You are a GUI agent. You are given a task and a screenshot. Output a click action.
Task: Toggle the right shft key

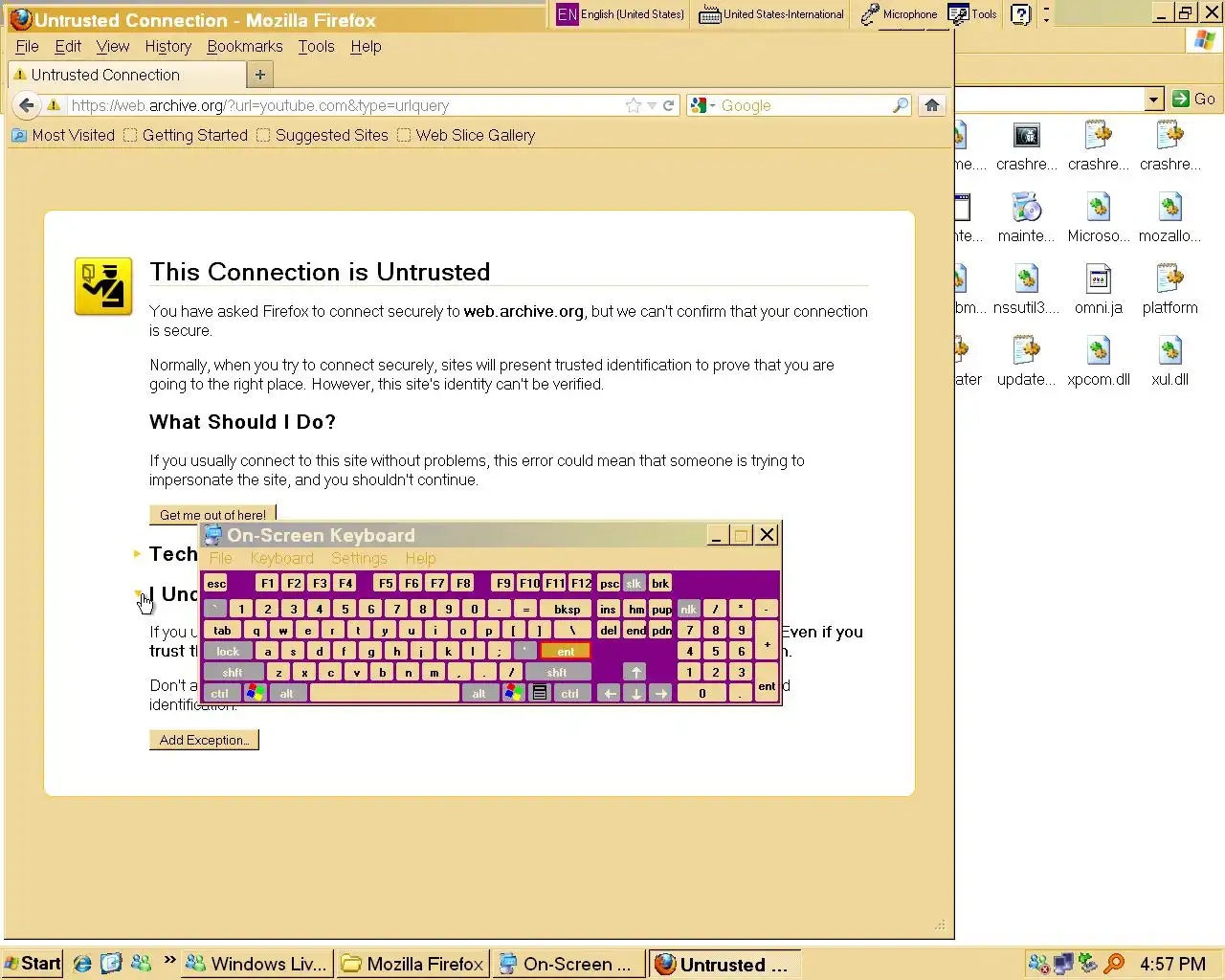point(557,672)
